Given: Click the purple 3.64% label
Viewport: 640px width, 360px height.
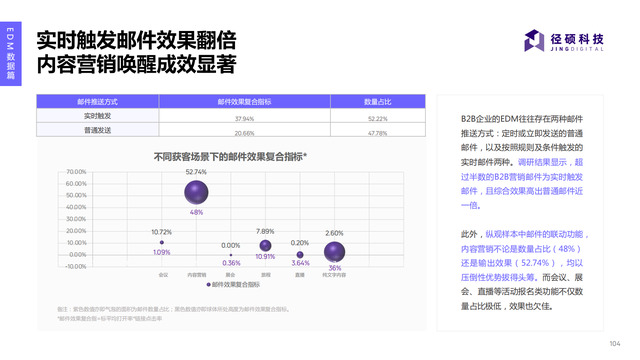Looking at the screenshot, I should (x=300, y=263).
